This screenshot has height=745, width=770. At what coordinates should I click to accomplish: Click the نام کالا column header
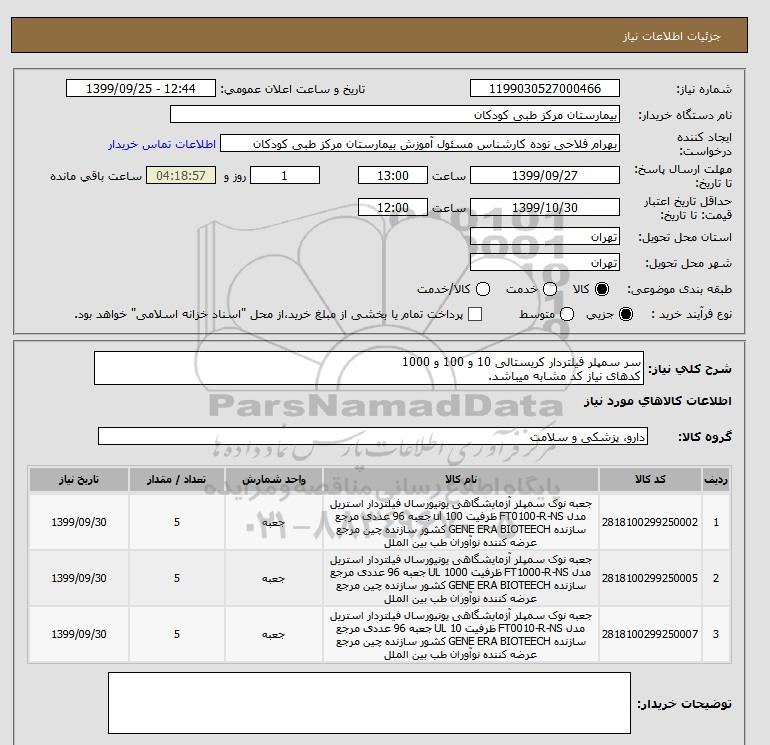[461, 479]
